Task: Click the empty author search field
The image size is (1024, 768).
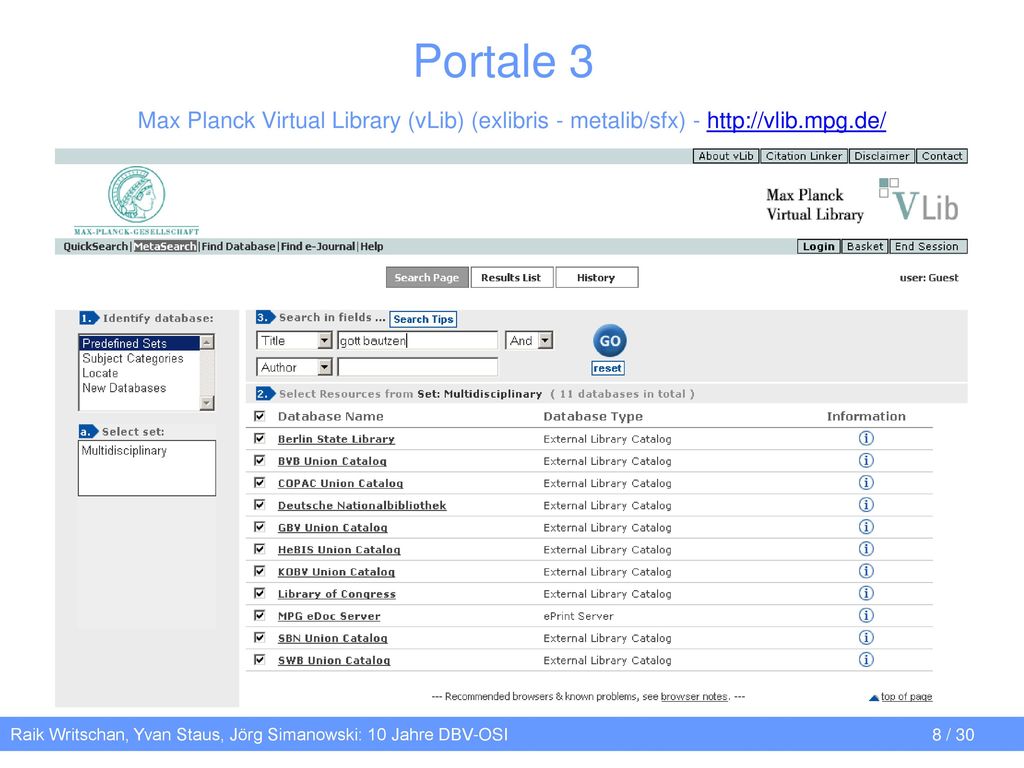Action: [418, 368]
